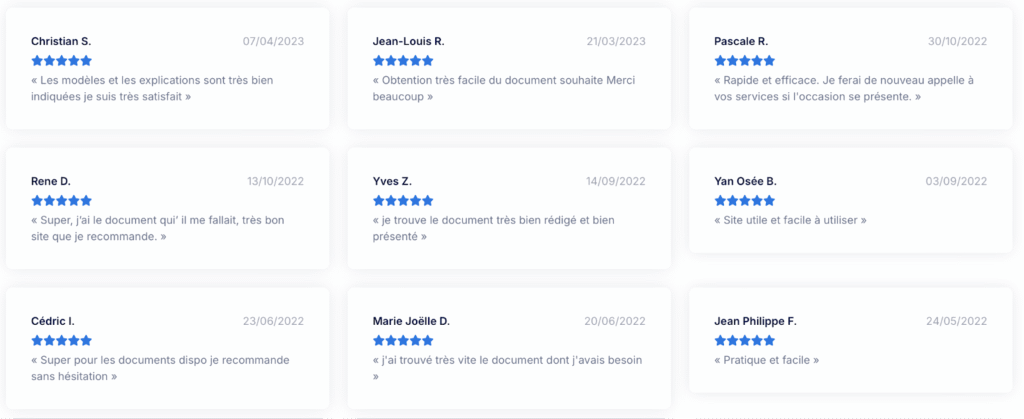Click the star rating under Jean Philippe F.
The width and height of the screenshot is (1024, 419).
745,341
